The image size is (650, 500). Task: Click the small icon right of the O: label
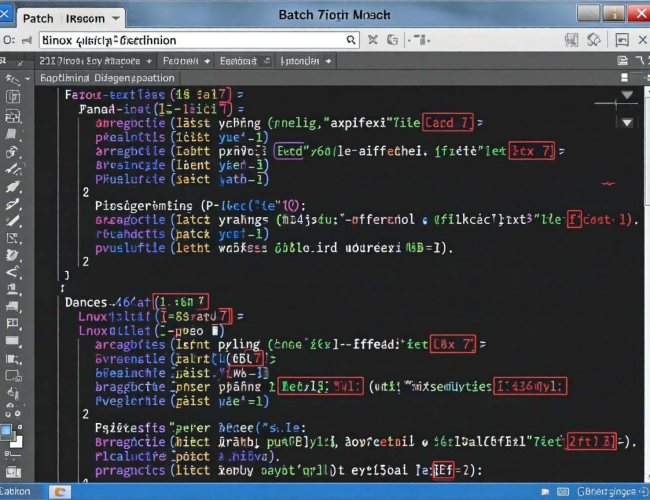pyautogui.click(x=26, y=40)
